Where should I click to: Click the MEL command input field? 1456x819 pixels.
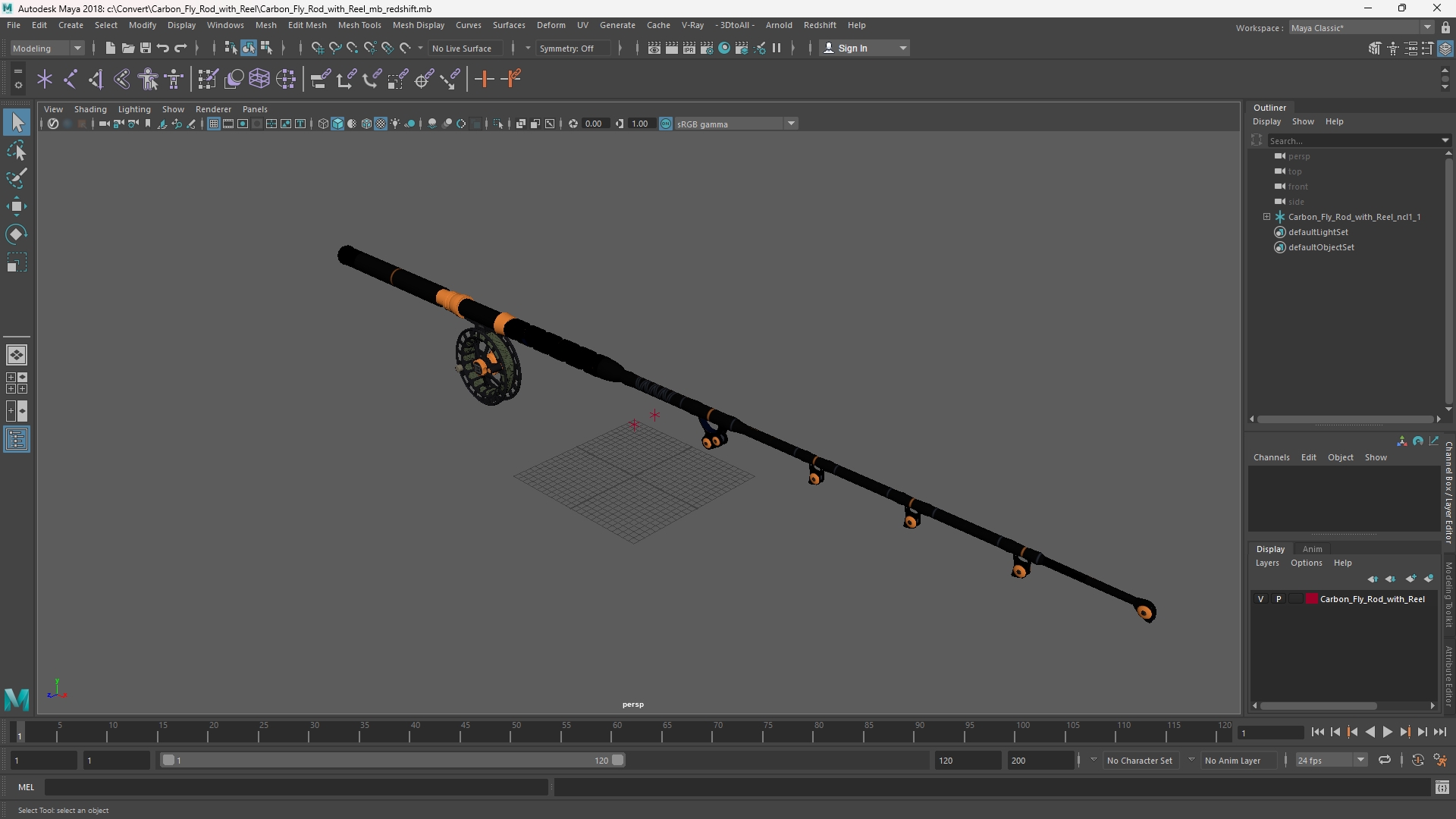(x=297, y=787)
